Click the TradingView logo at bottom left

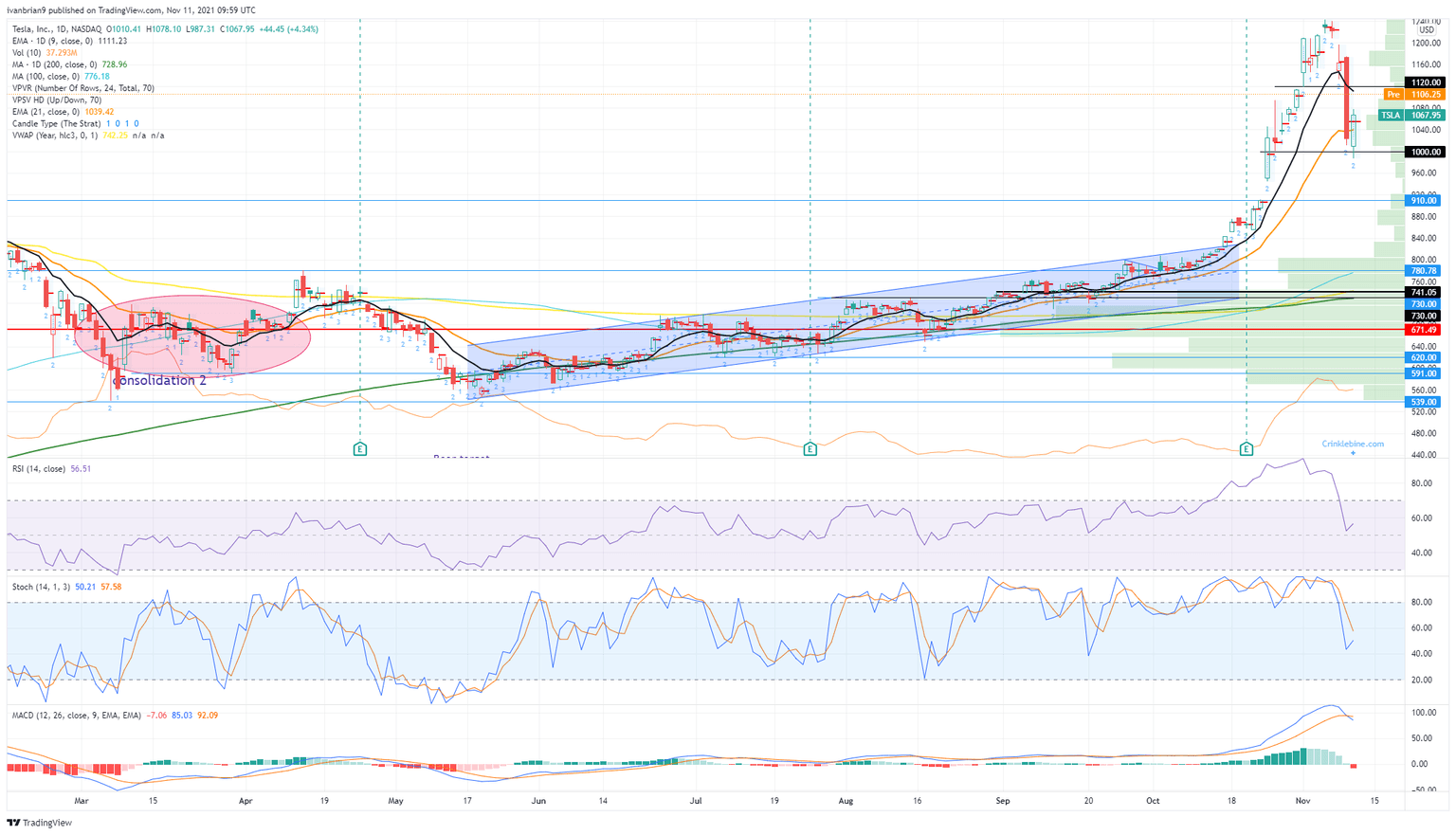click(40, 823)
